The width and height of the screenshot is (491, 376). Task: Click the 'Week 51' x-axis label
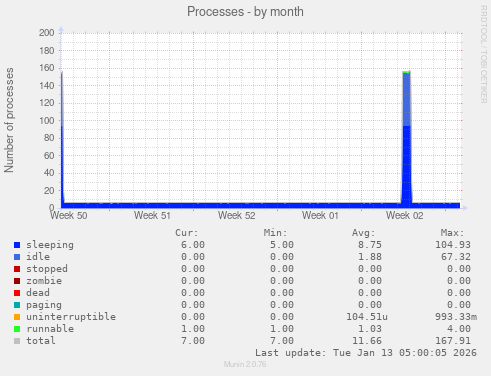152,215
